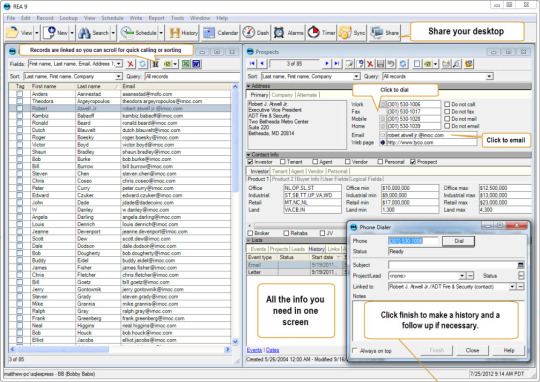Uncheck the Prospect checkbox
Image resolution: width=540 pixels, height=382 pixels.
point(413,162)
